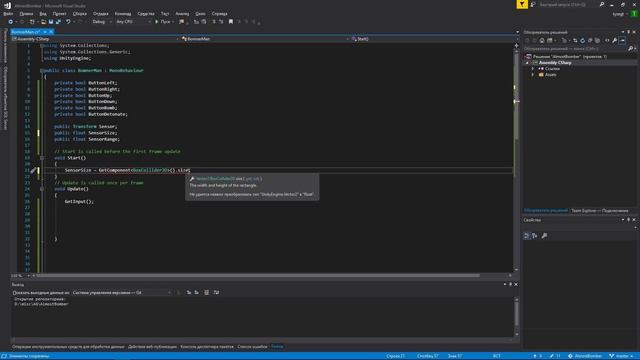Image resolution: width=640 pixels, height=360 pixels.
Task: Toggle pin on the BomberMan.cs tab
Action: [x=45, y=31]
